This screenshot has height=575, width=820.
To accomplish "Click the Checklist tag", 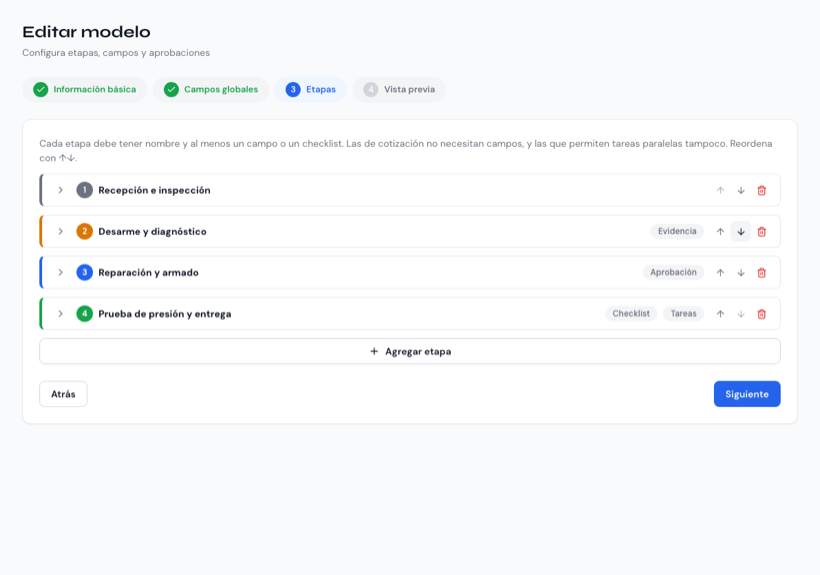I will click(631, 314).
